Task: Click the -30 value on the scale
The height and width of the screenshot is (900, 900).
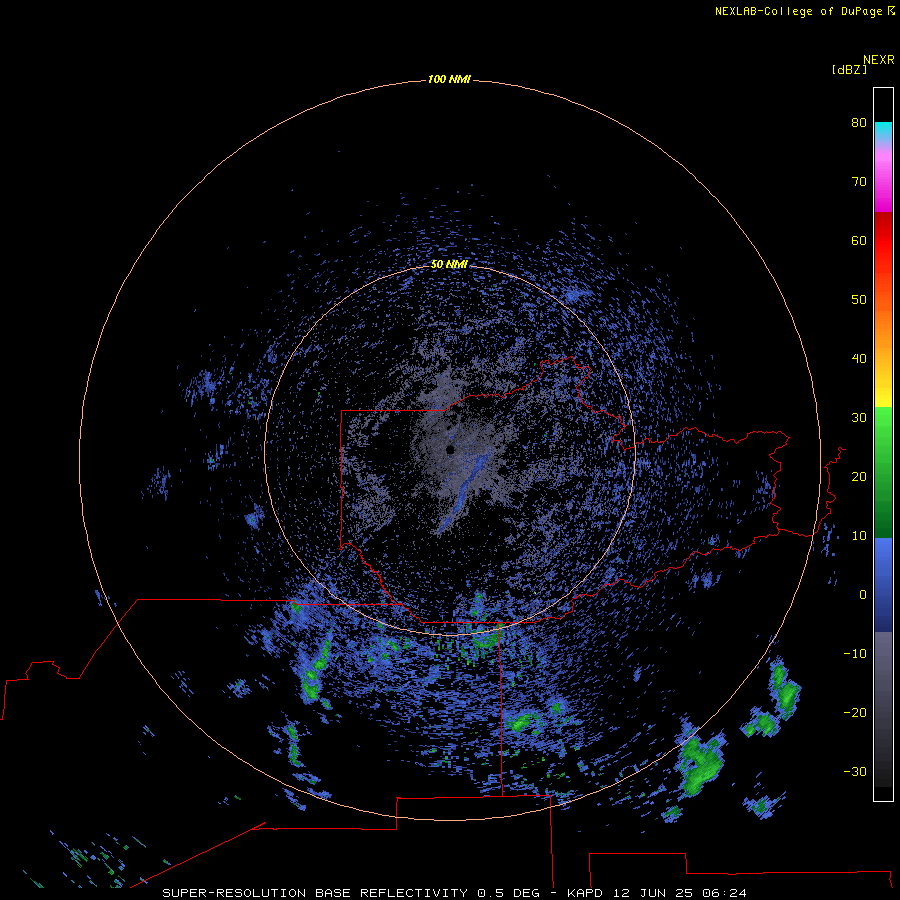Action: pos(855,771)
